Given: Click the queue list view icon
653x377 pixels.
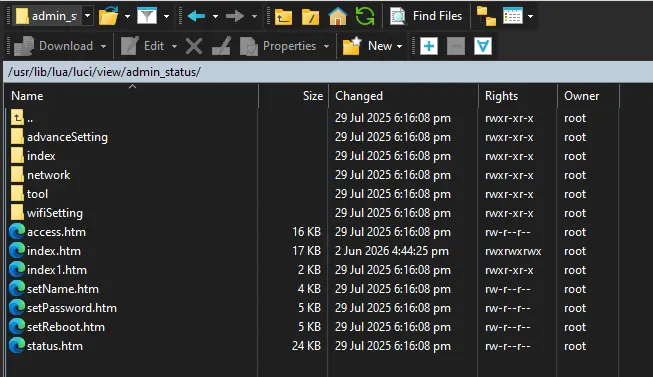Looking at the screenshot, I should point(513,16).
